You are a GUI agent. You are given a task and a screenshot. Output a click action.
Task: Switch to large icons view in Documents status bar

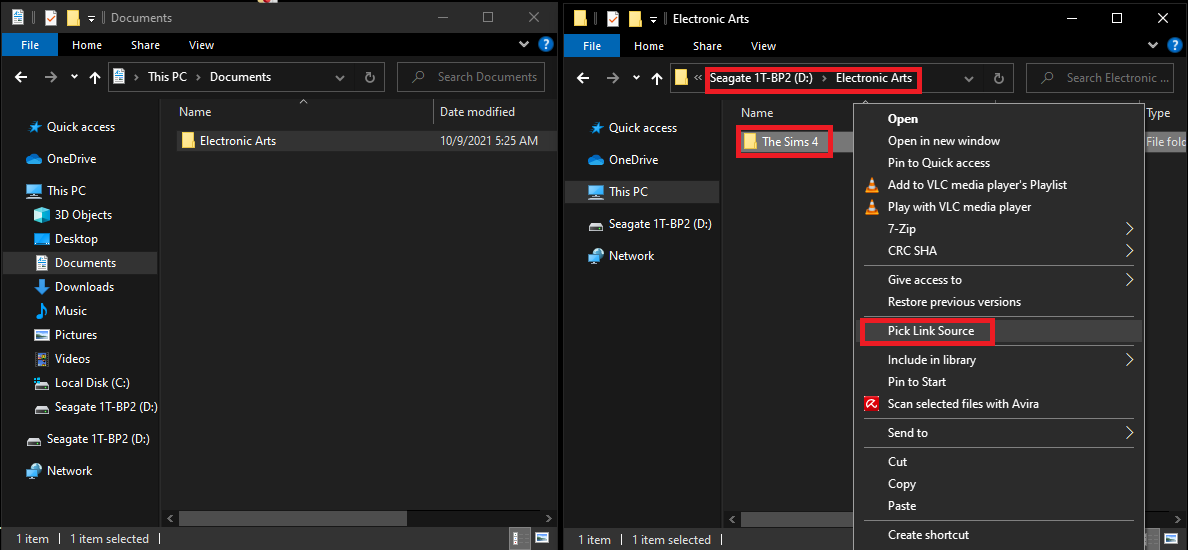pos(542,539)
